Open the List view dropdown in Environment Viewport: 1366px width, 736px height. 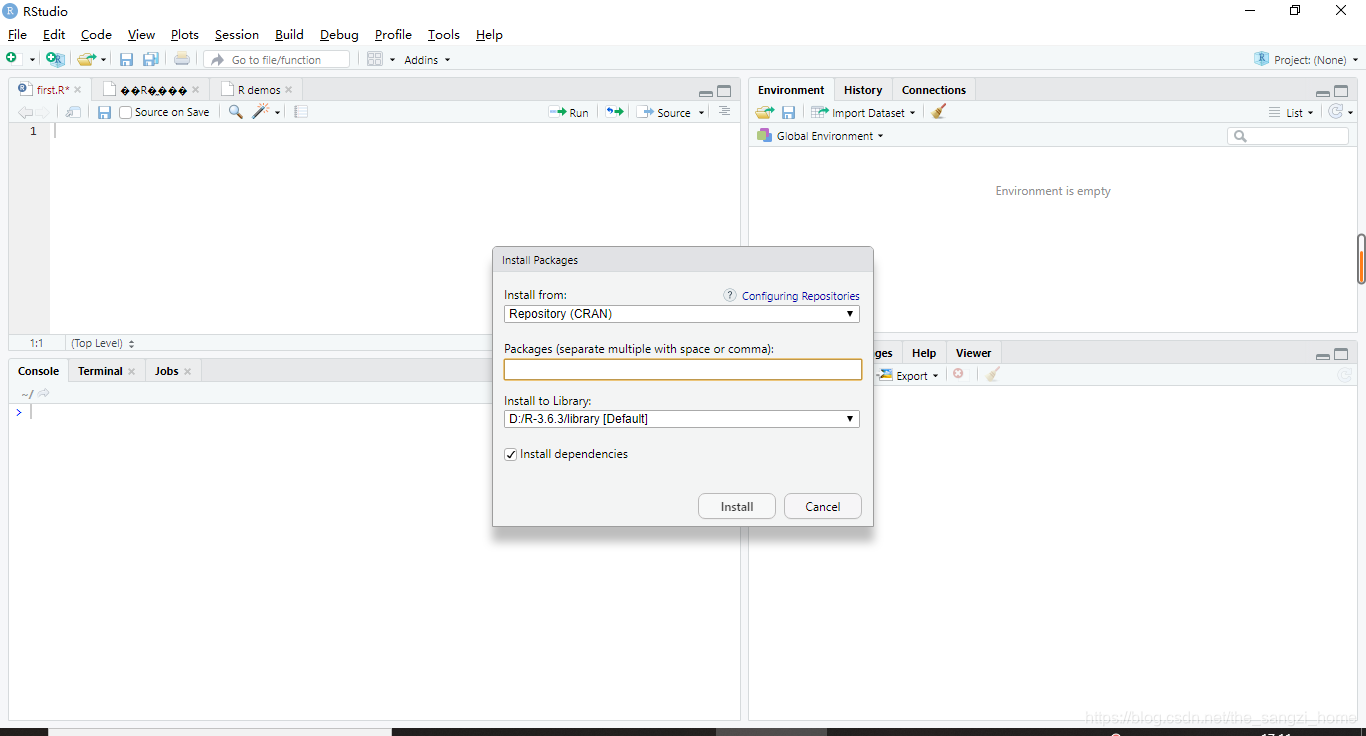(1291, 113)
